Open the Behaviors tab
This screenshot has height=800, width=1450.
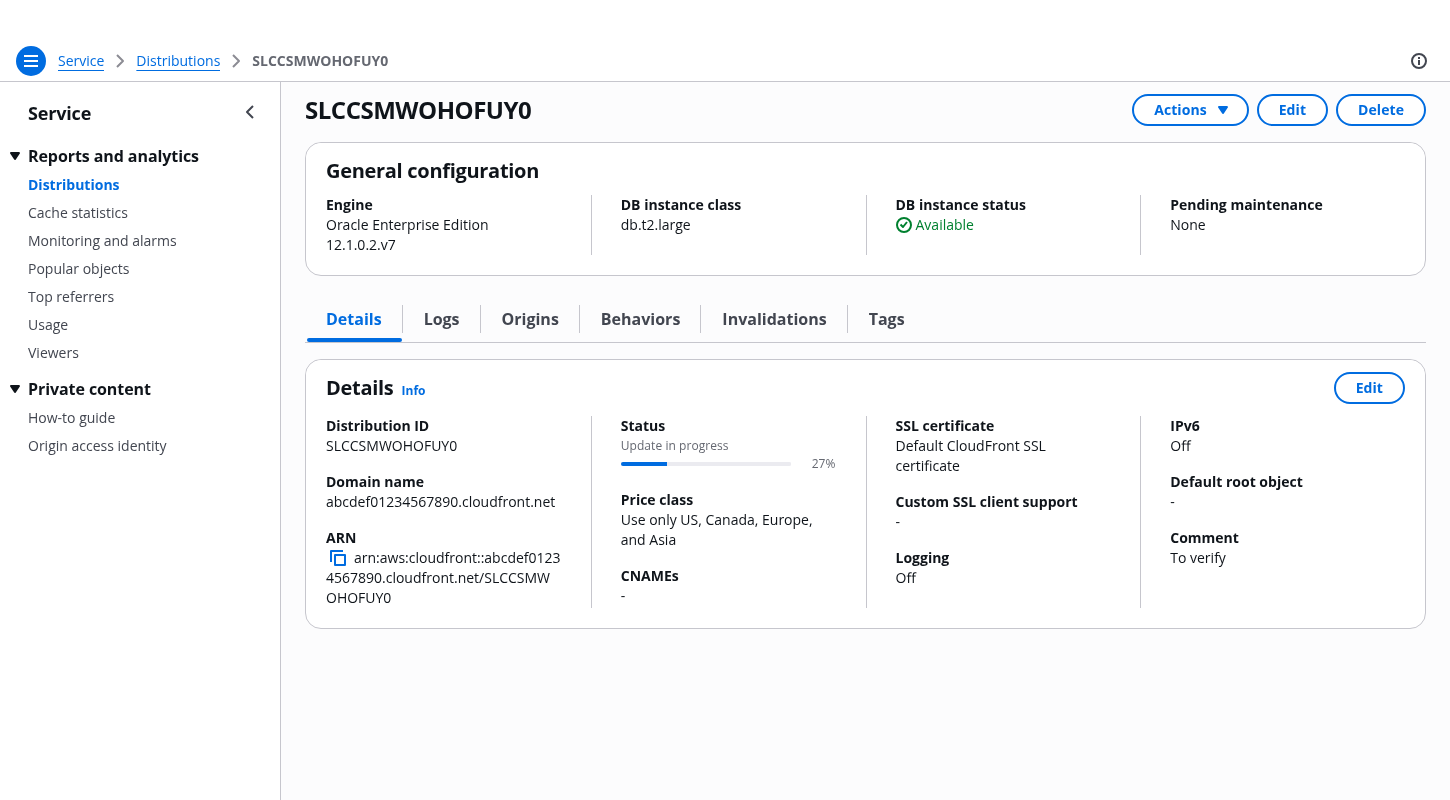pos(640,319)
